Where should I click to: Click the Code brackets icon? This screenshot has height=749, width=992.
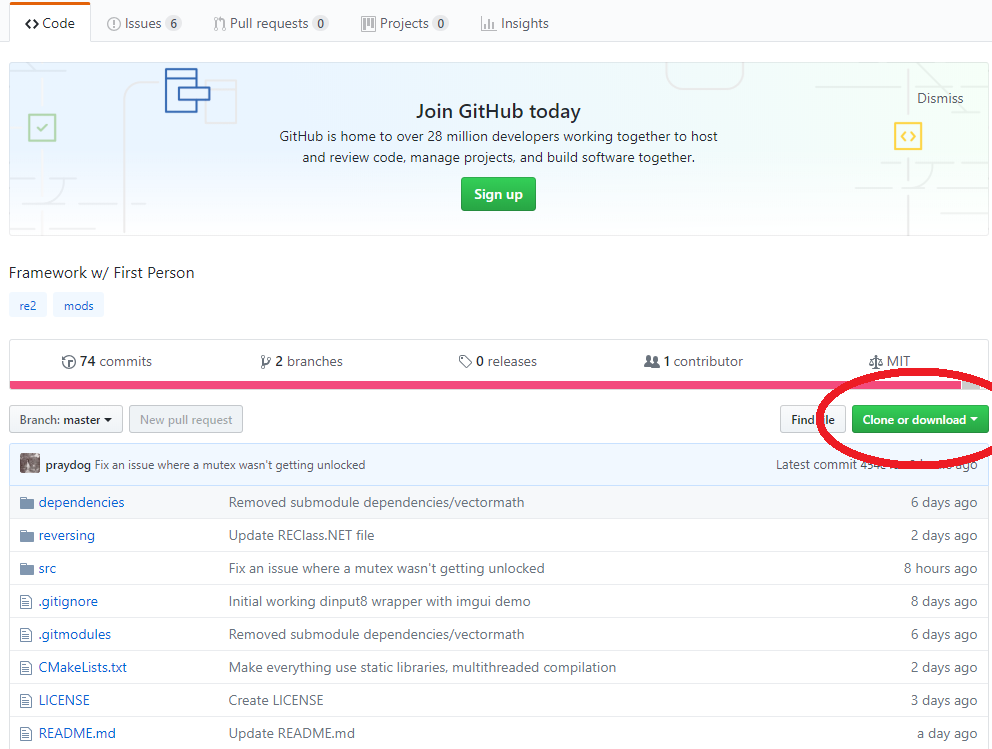32,24
